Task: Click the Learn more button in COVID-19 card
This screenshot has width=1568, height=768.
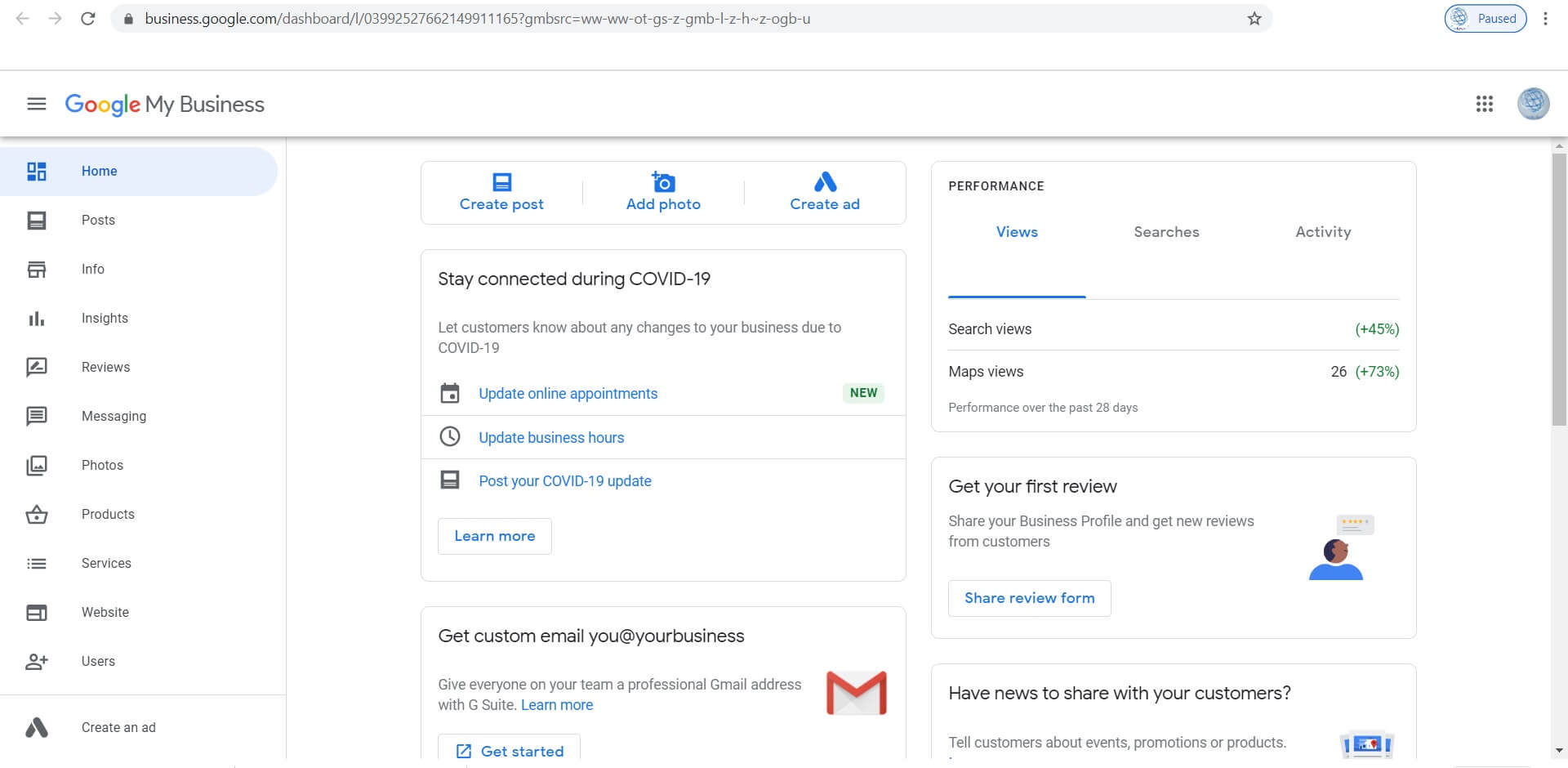Action: pos(495,536)
